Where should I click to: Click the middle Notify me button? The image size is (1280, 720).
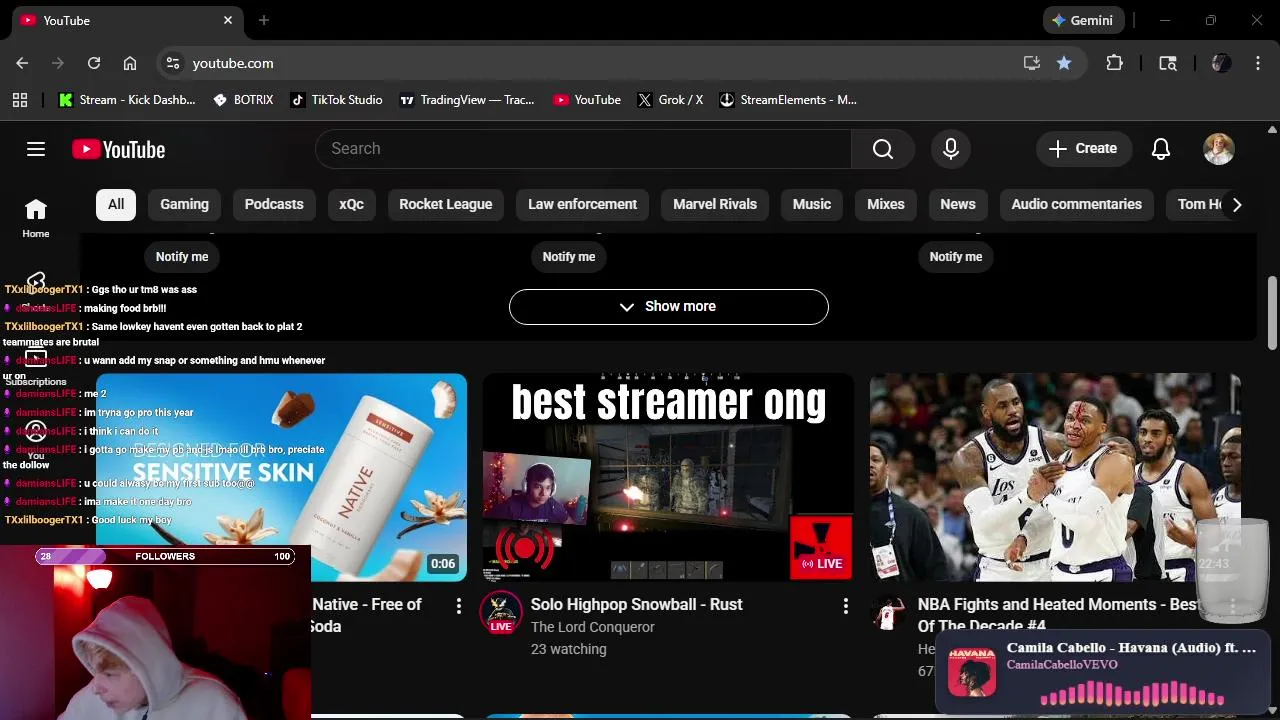point(569,257)
